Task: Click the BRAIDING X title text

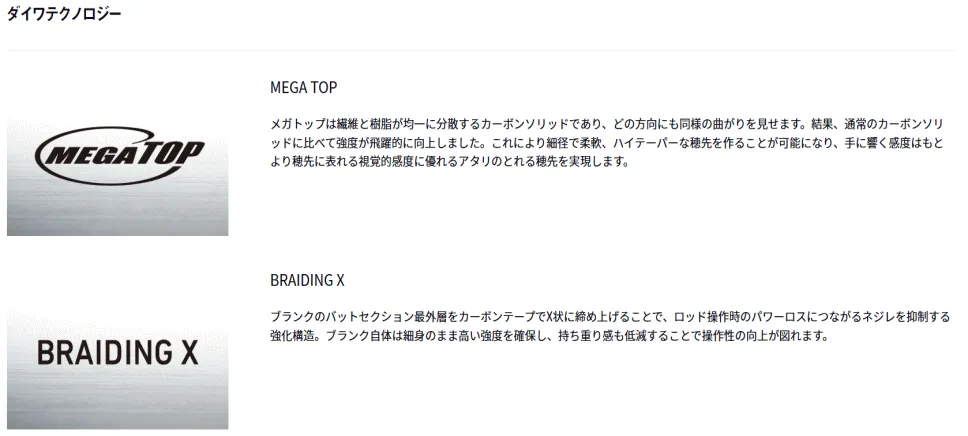Action: pos(307,280)
